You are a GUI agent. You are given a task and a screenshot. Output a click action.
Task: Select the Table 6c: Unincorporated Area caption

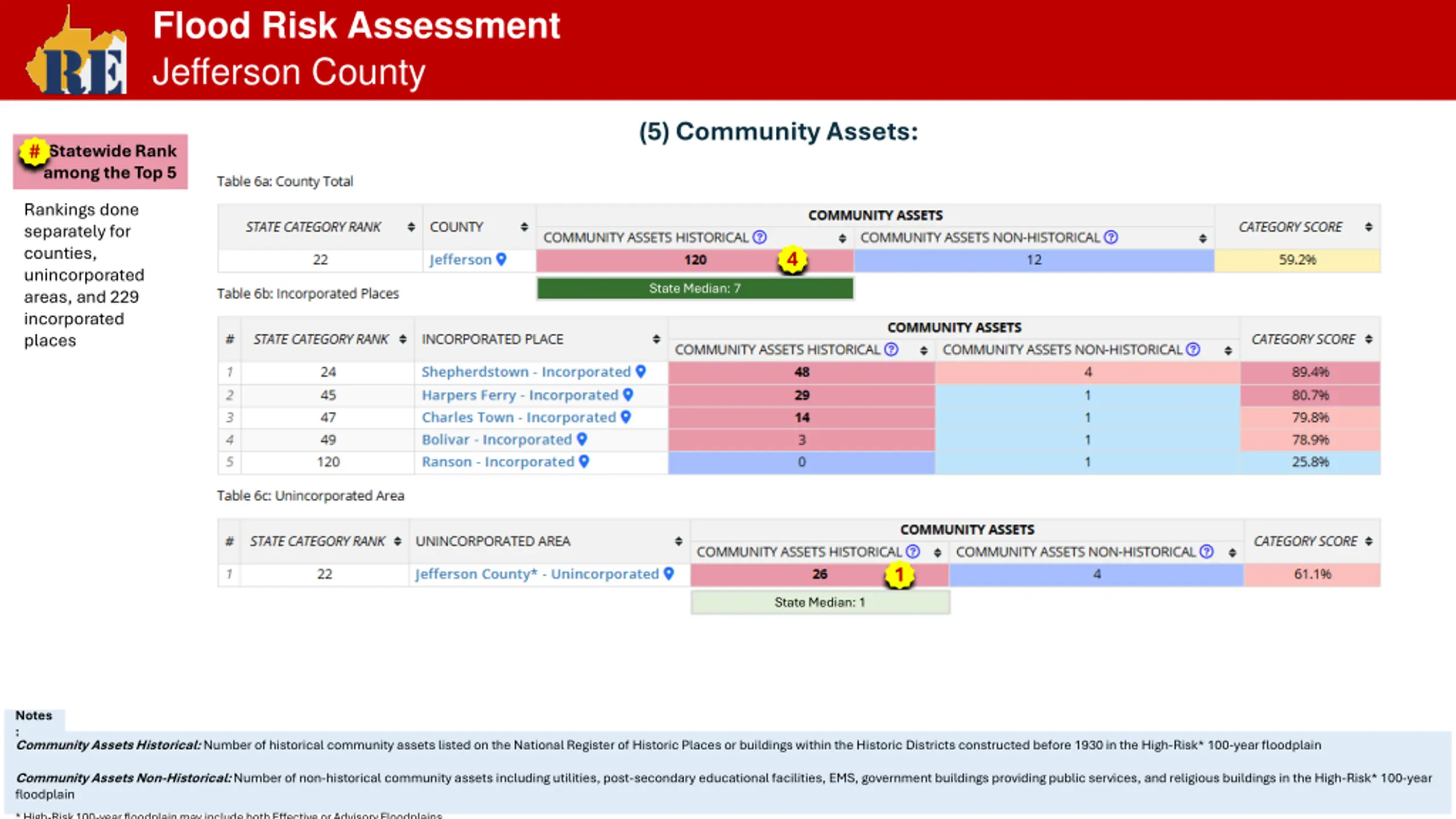point(311,495)
